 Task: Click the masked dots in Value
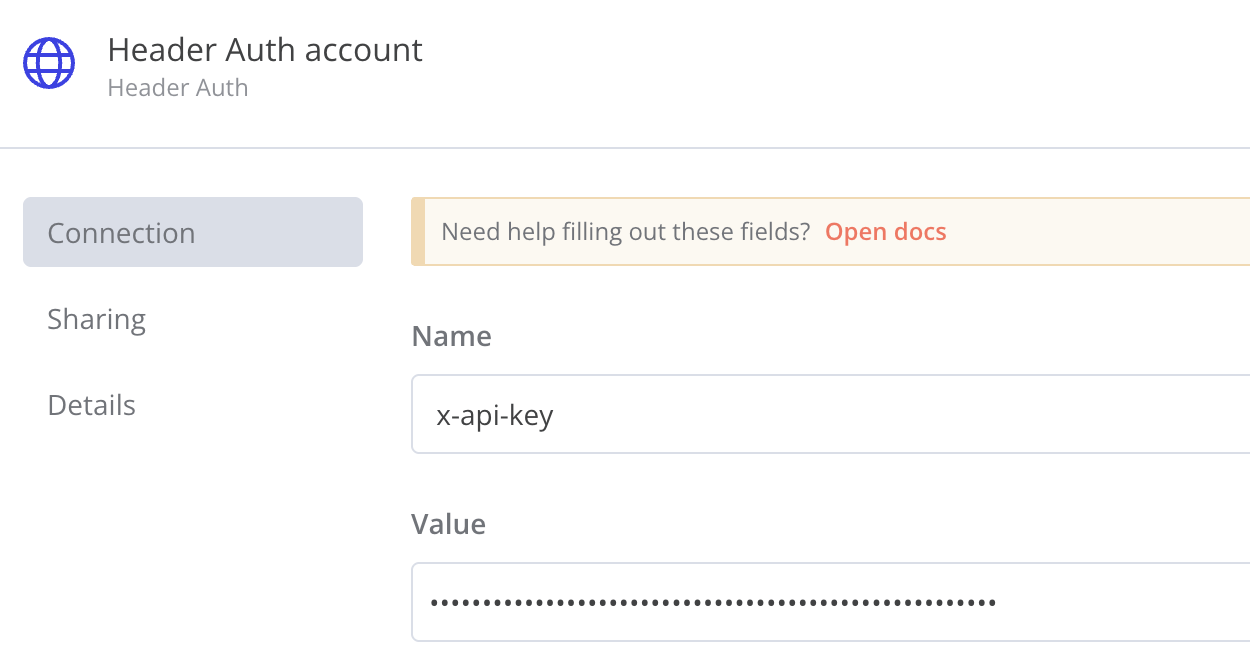coord(712,602)
